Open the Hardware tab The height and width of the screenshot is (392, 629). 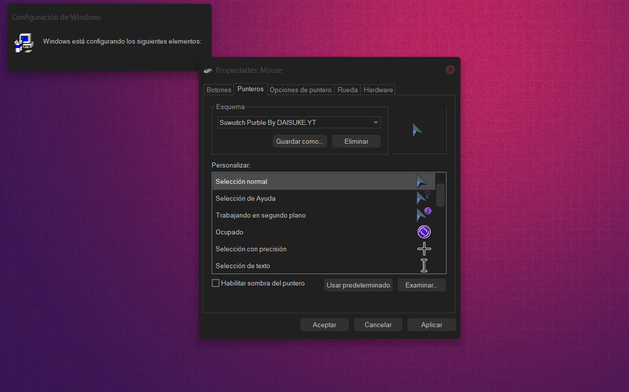pyautogui.click(x=378, y=90)
